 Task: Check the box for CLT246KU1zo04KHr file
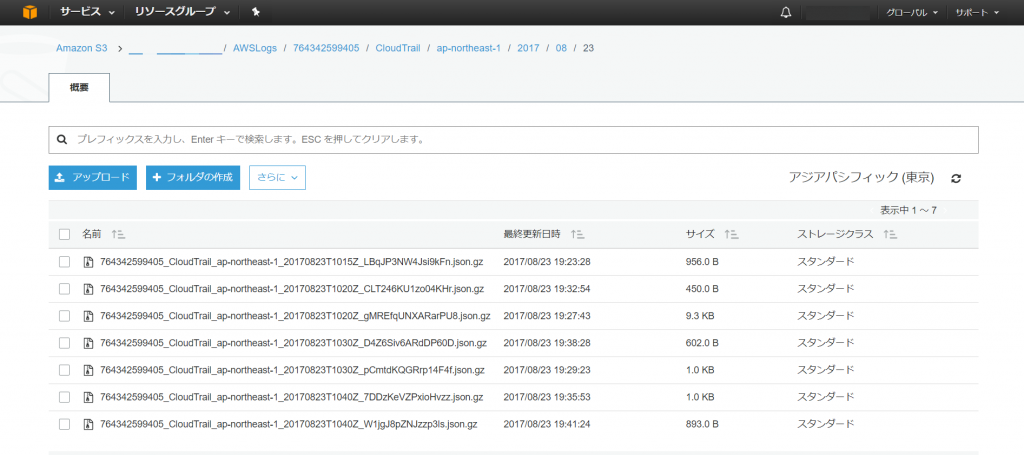[x=64, y=289]
